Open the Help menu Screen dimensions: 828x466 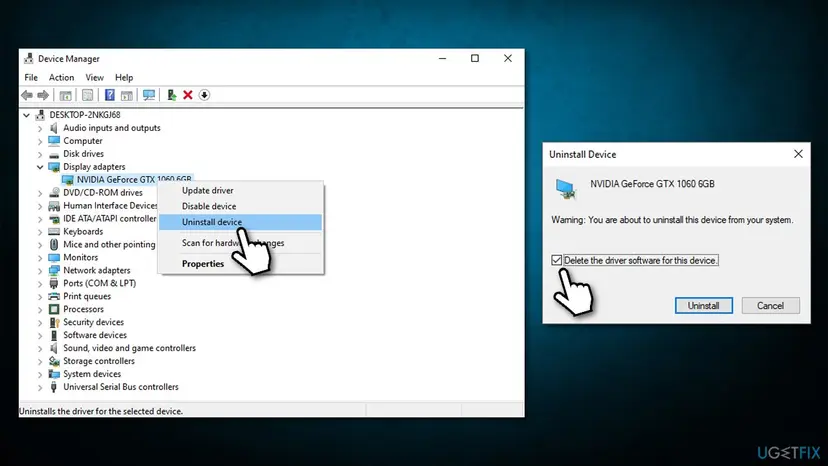(124, 78)
